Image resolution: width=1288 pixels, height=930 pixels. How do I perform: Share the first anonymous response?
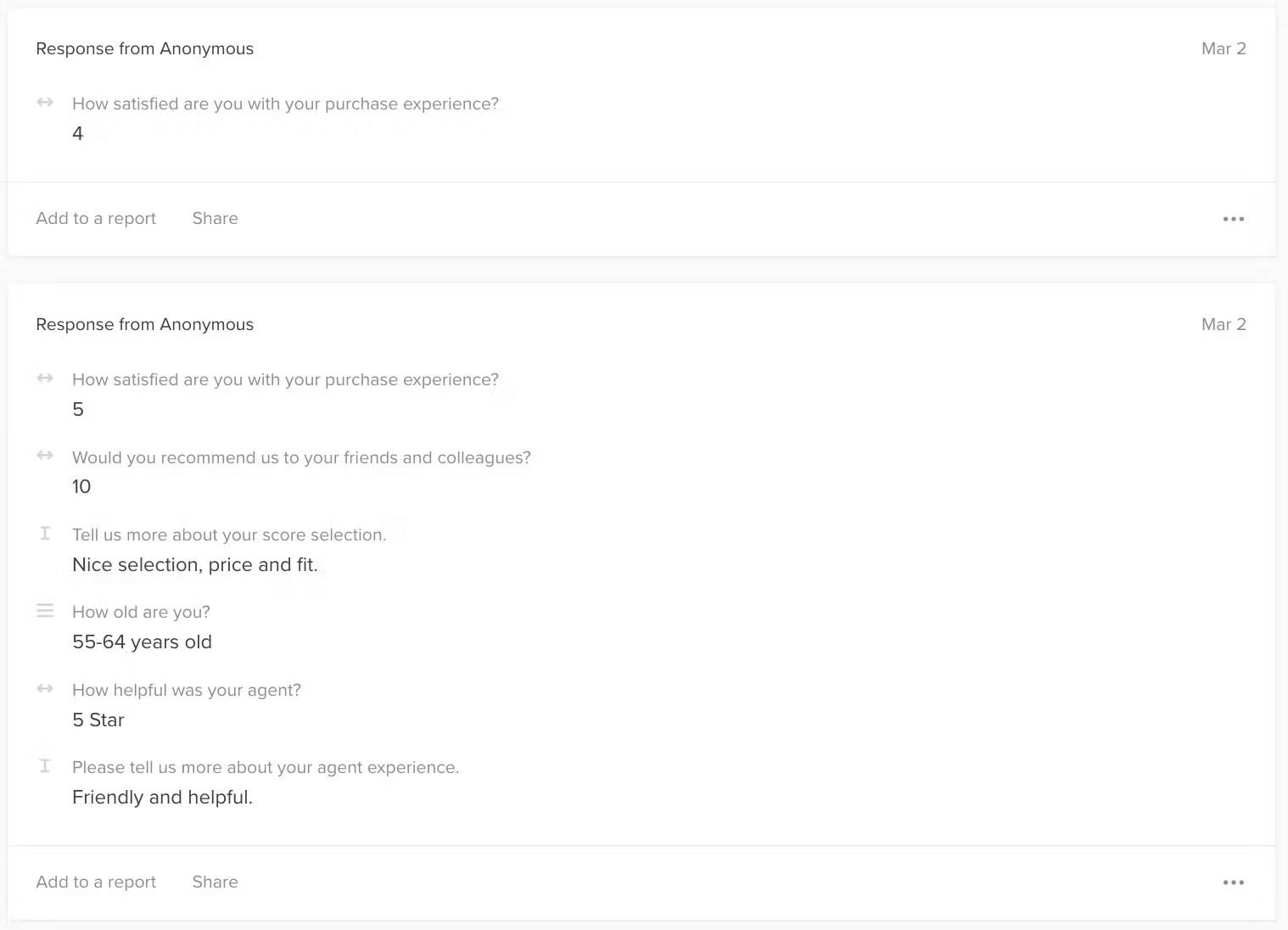coord(216,218)
